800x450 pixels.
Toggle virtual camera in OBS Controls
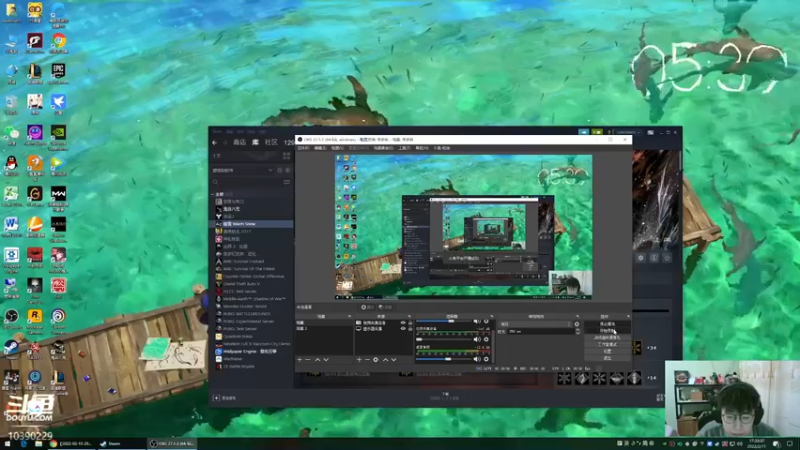point(607,338)
